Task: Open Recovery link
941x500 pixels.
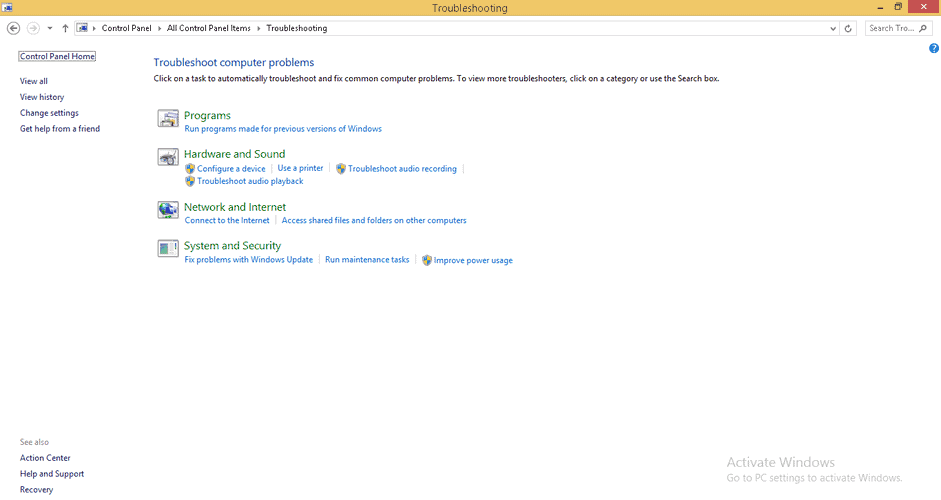Action: click(36, 490)
